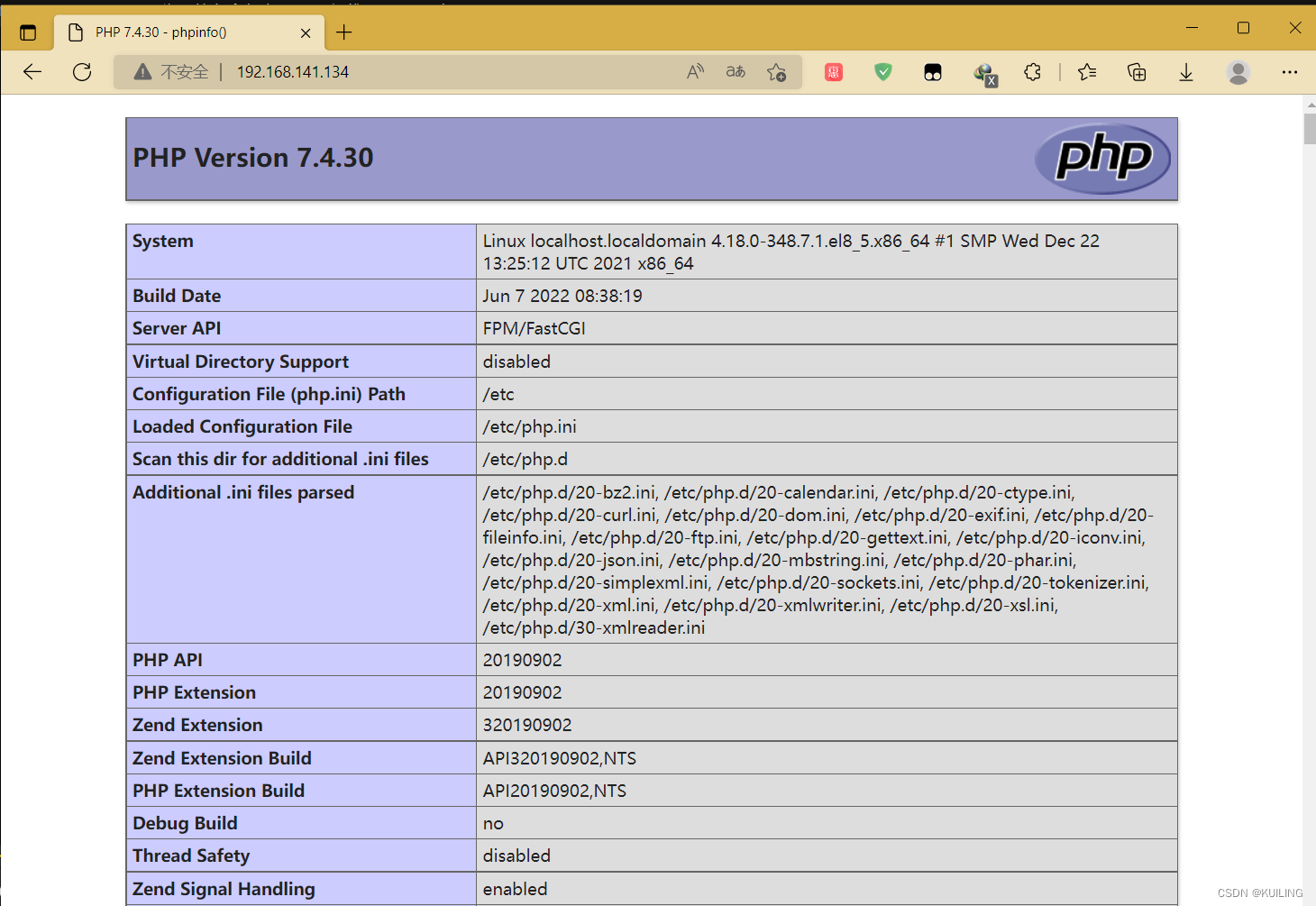
Task: Select the PHP 7.4.30 - phpinfo() tab
Action: [x=189, y=32]
